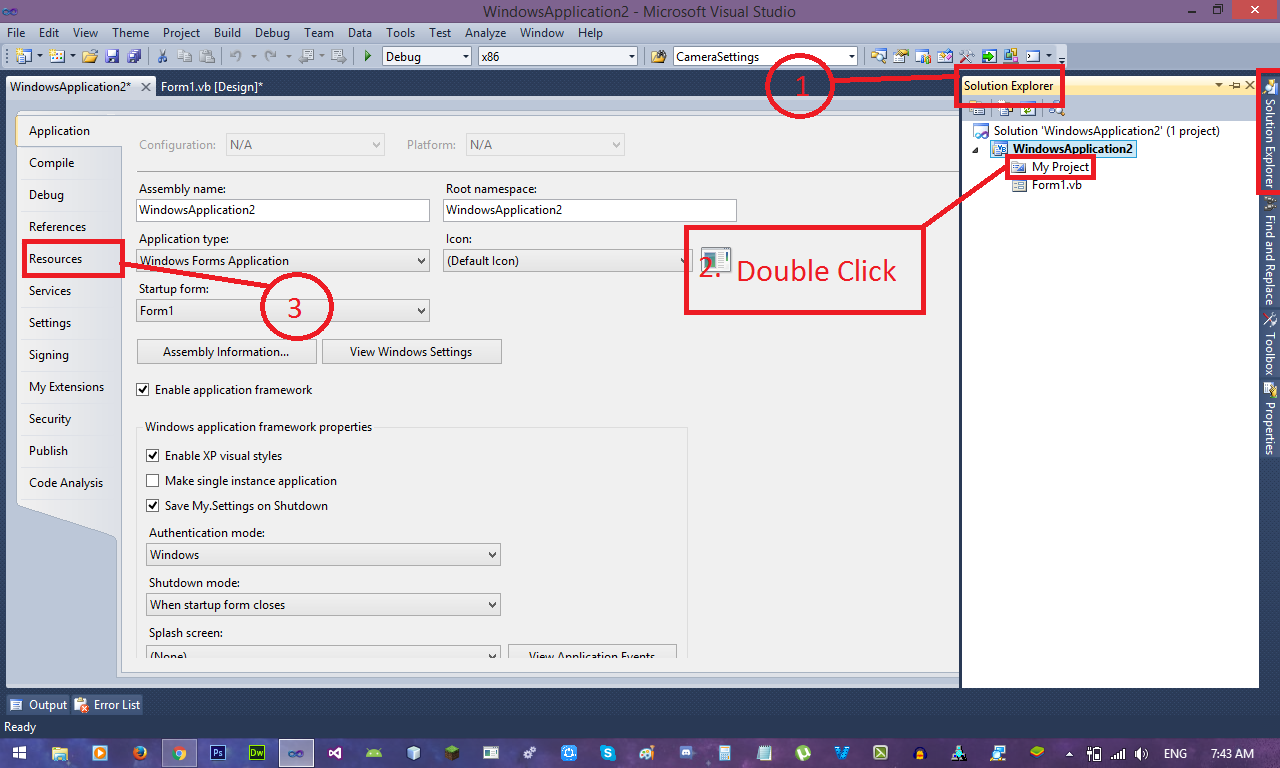Open Firefox from the taskbar
Viewport: 1280px width, 768px height.
pos(139,753)
